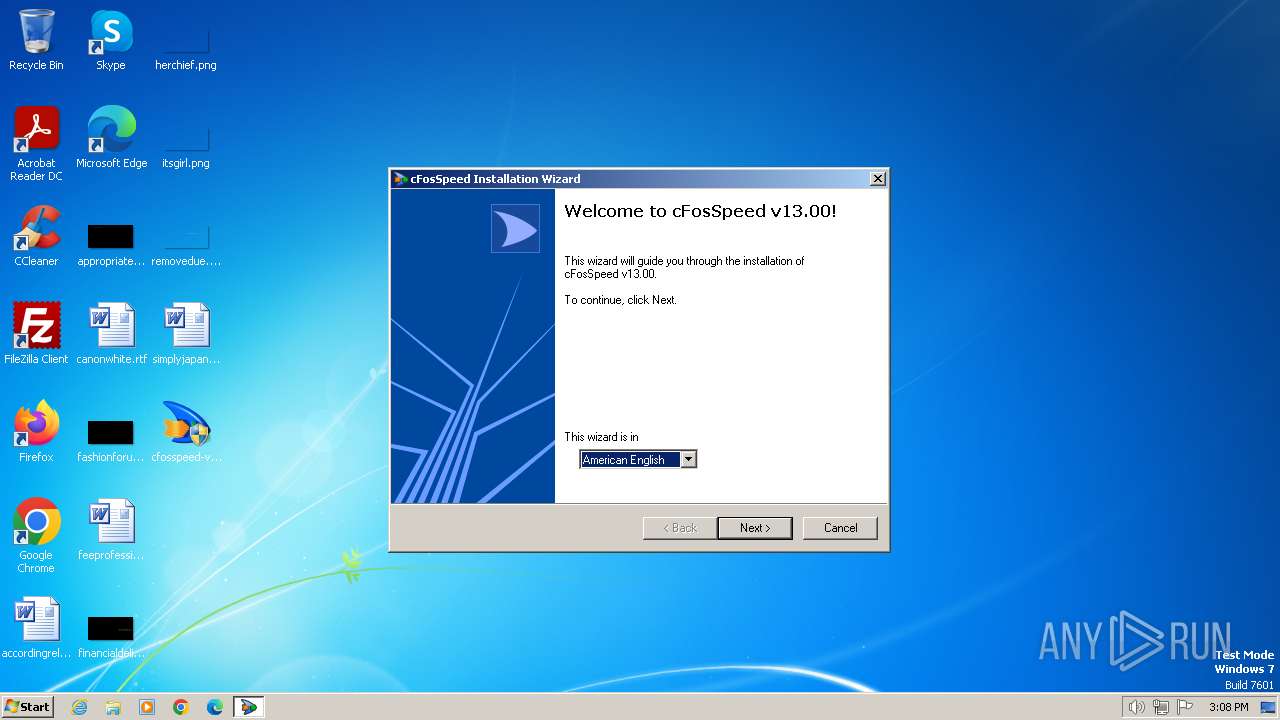The width and height of the screenshot is (1280, 720).
Task: Open Google Chrome desktop shortcut
Action: (x=36, y=536)
